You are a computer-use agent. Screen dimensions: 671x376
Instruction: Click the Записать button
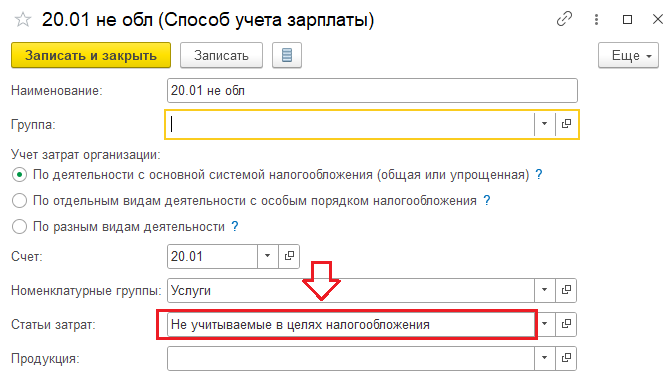pyautogui.click(x=221, y=55)
